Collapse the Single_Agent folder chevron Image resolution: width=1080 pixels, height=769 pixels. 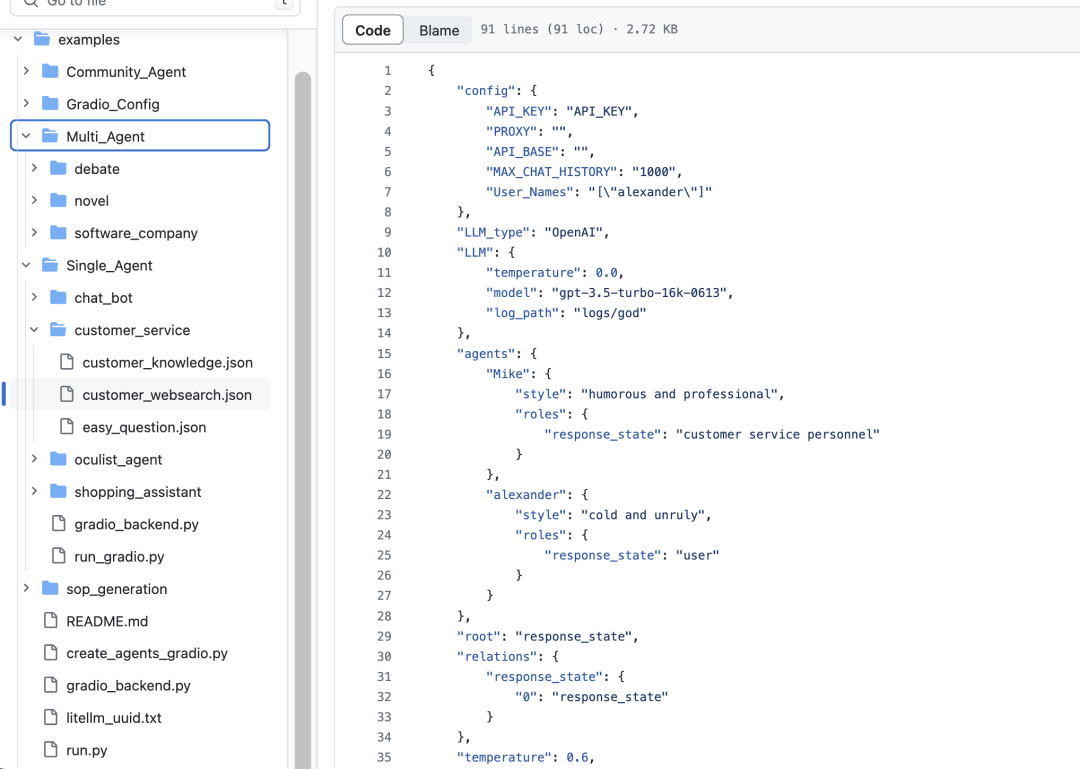pyautogui.click(x=26, y=265)
